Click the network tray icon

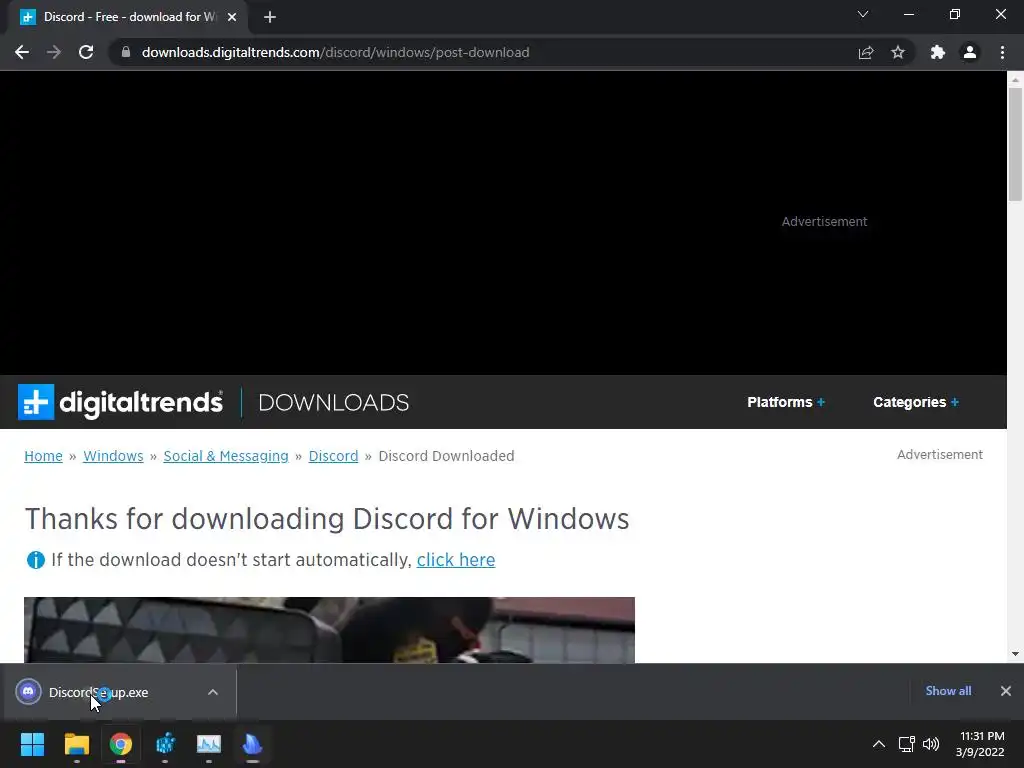(906, 744)
